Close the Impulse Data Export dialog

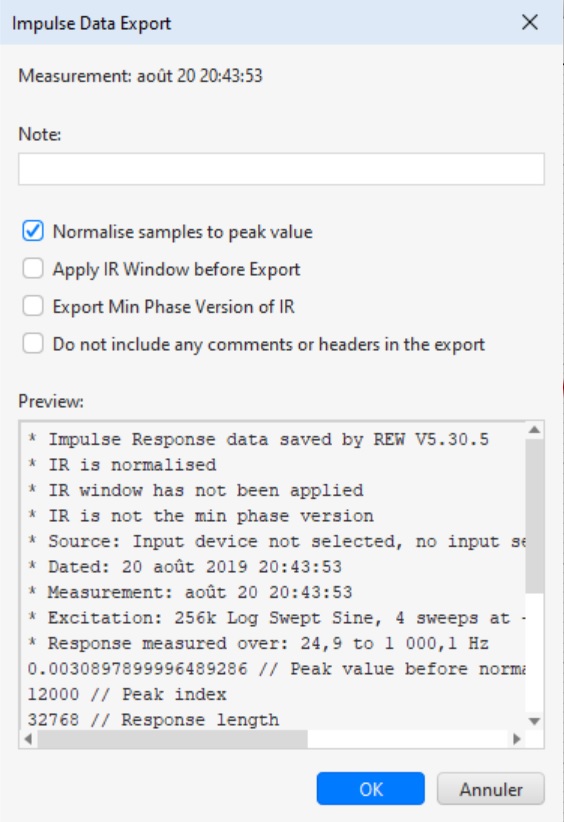click(530, 23)
